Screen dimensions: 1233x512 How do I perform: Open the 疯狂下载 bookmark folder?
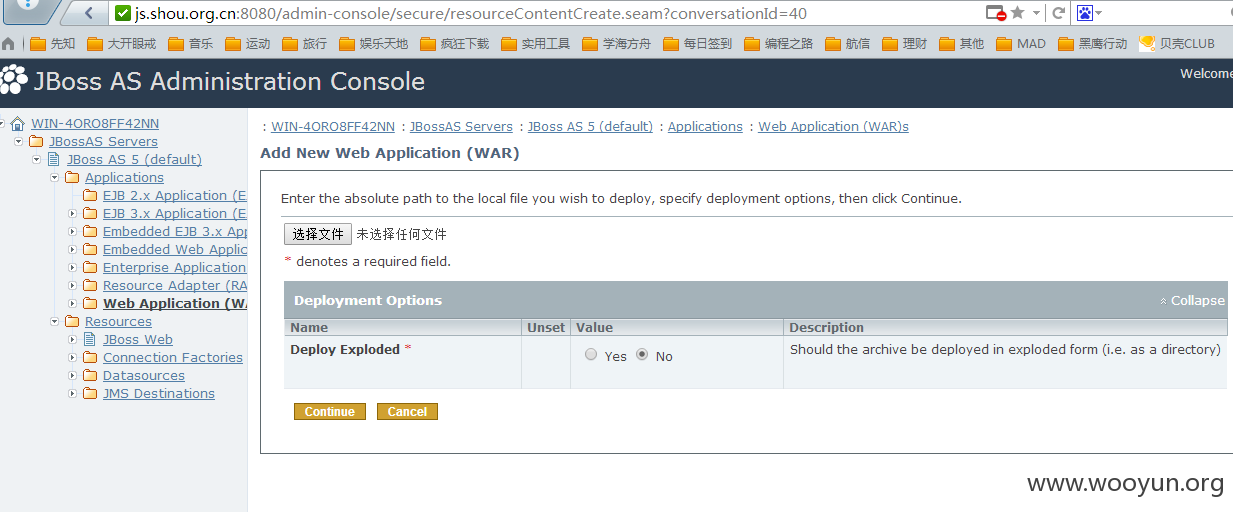[455, 44]
